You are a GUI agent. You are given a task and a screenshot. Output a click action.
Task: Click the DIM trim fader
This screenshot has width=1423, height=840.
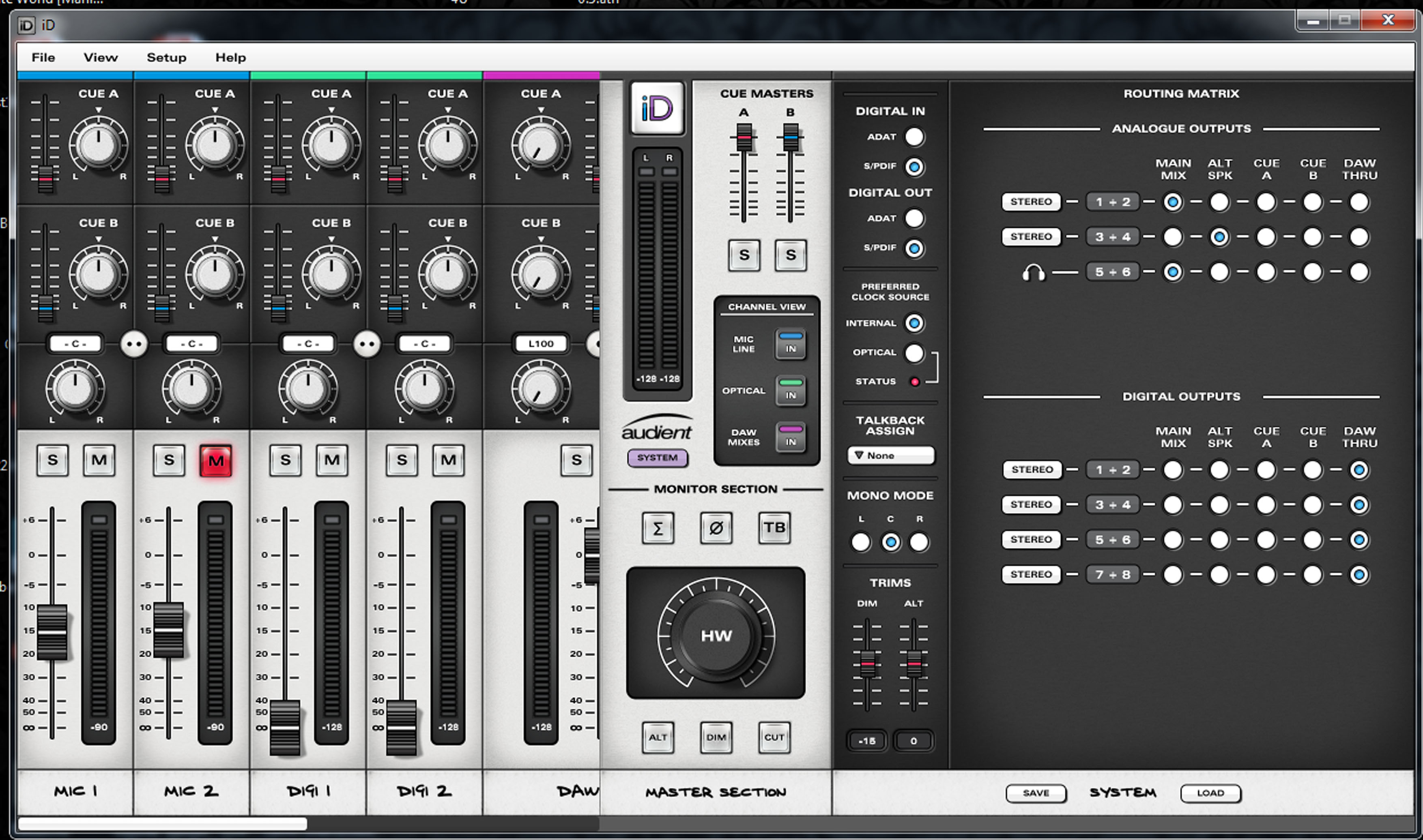coord(867,663)
